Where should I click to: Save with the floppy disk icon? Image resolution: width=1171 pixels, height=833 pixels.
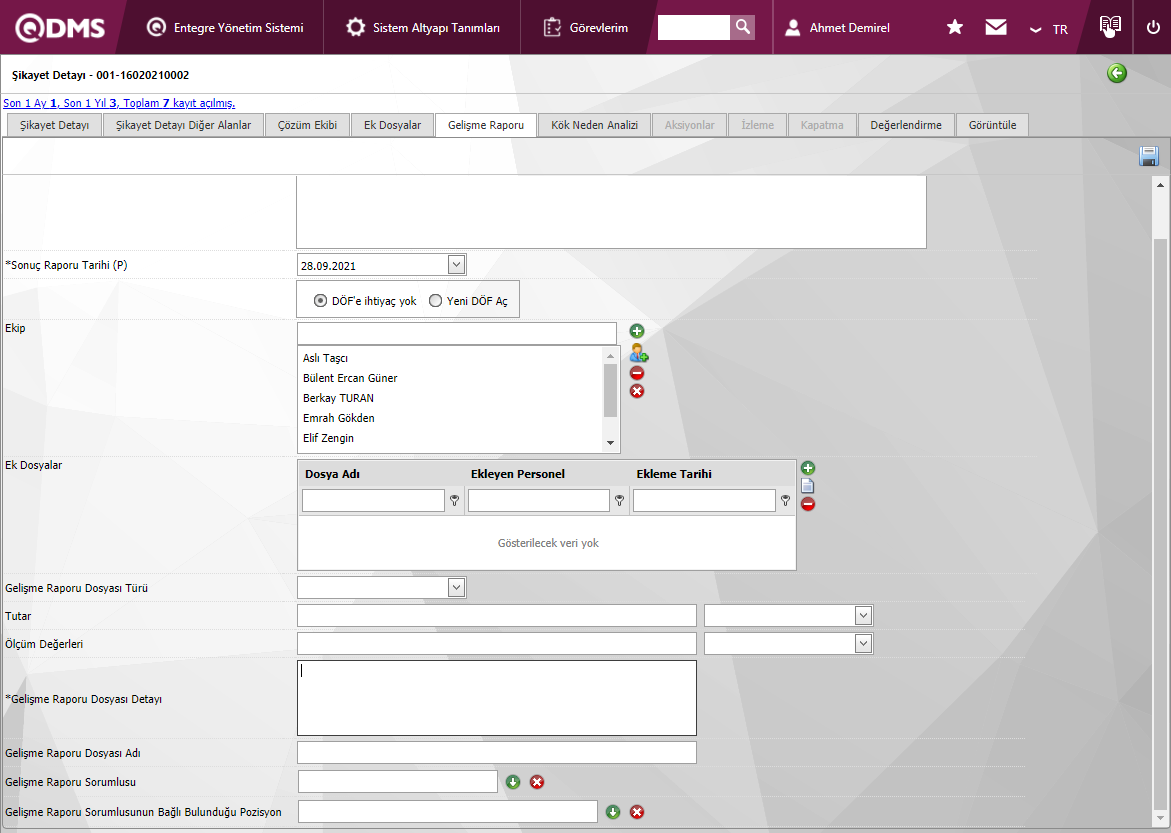click(1149, 156)
